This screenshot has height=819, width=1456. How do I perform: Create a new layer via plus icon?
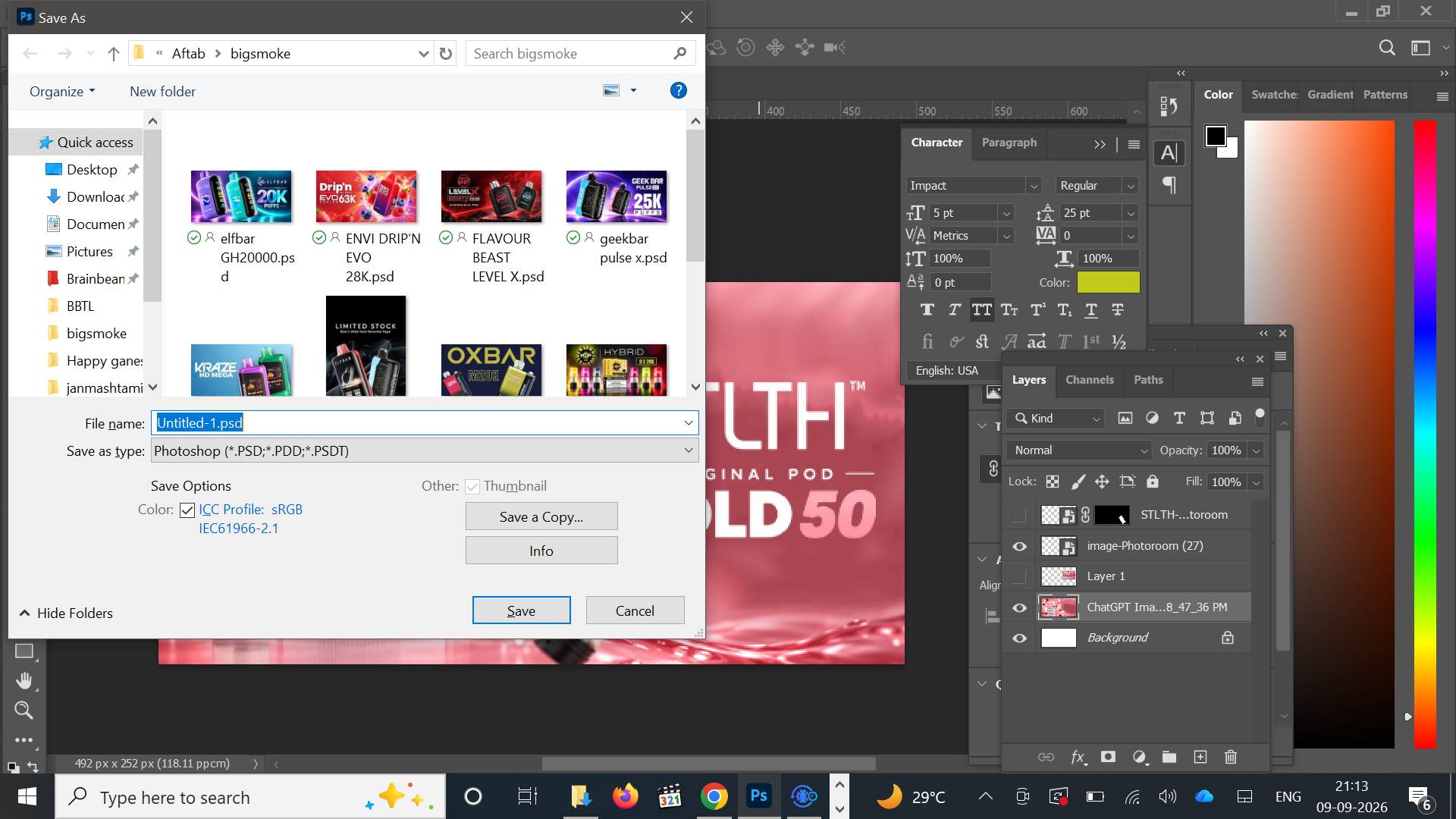pyautogui.click(x=1200, y=757)
